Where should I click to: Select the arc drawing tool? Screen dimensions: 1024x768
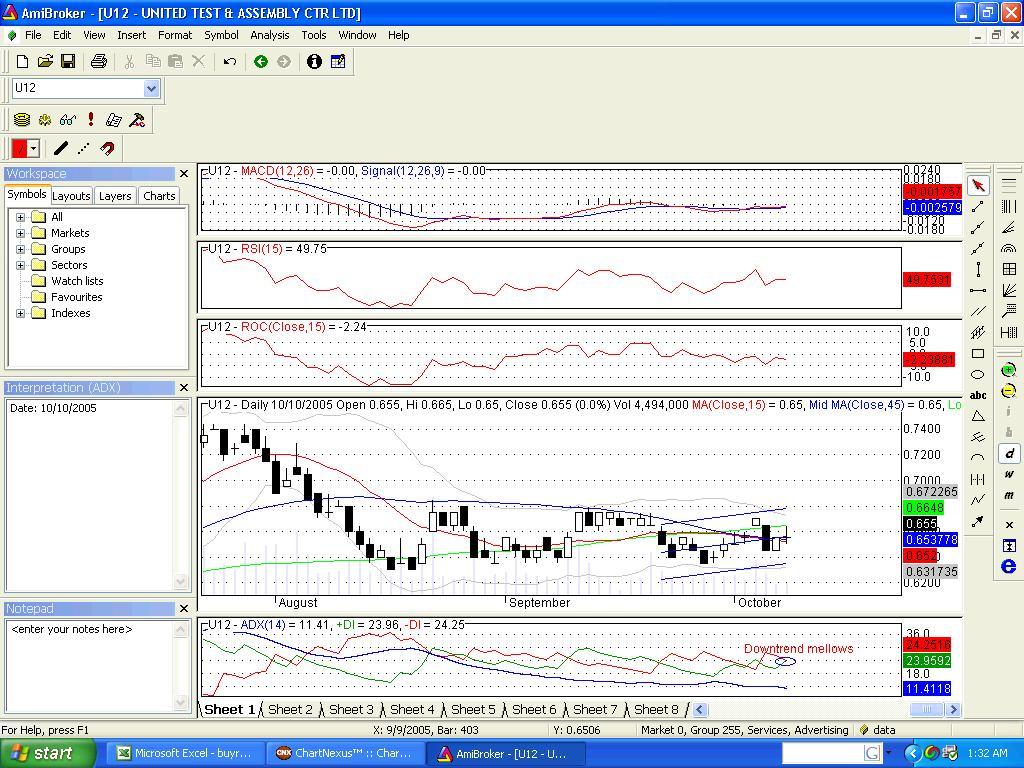[978, 458]
